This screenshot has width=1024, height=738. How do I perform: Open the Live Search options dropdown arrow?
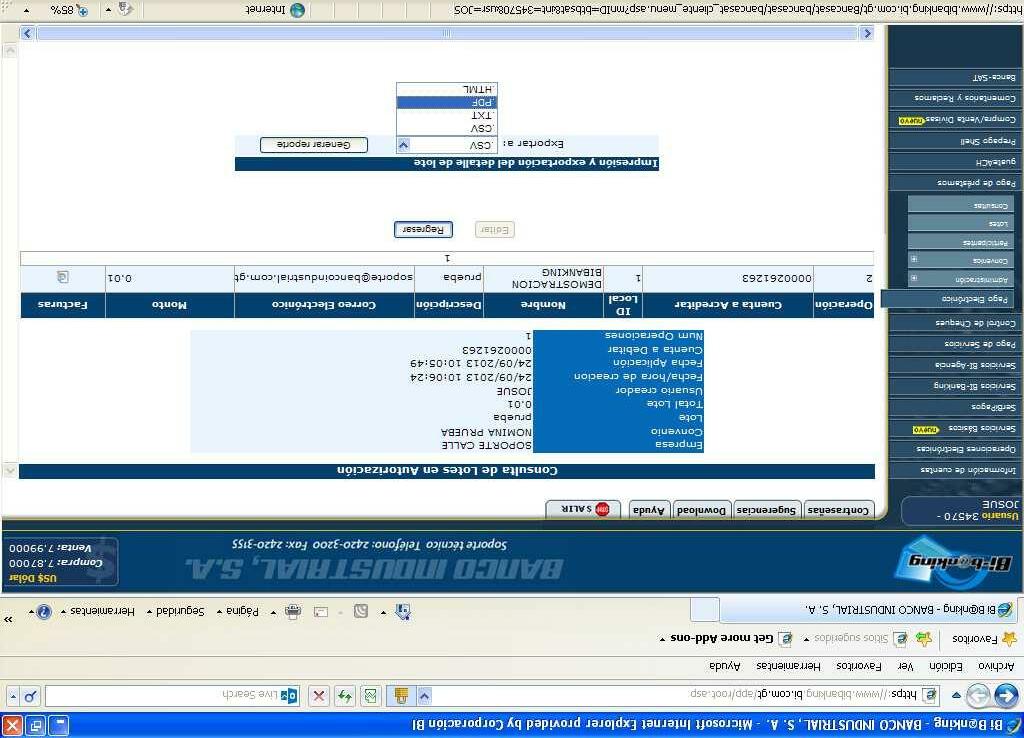tap(13, 697)
